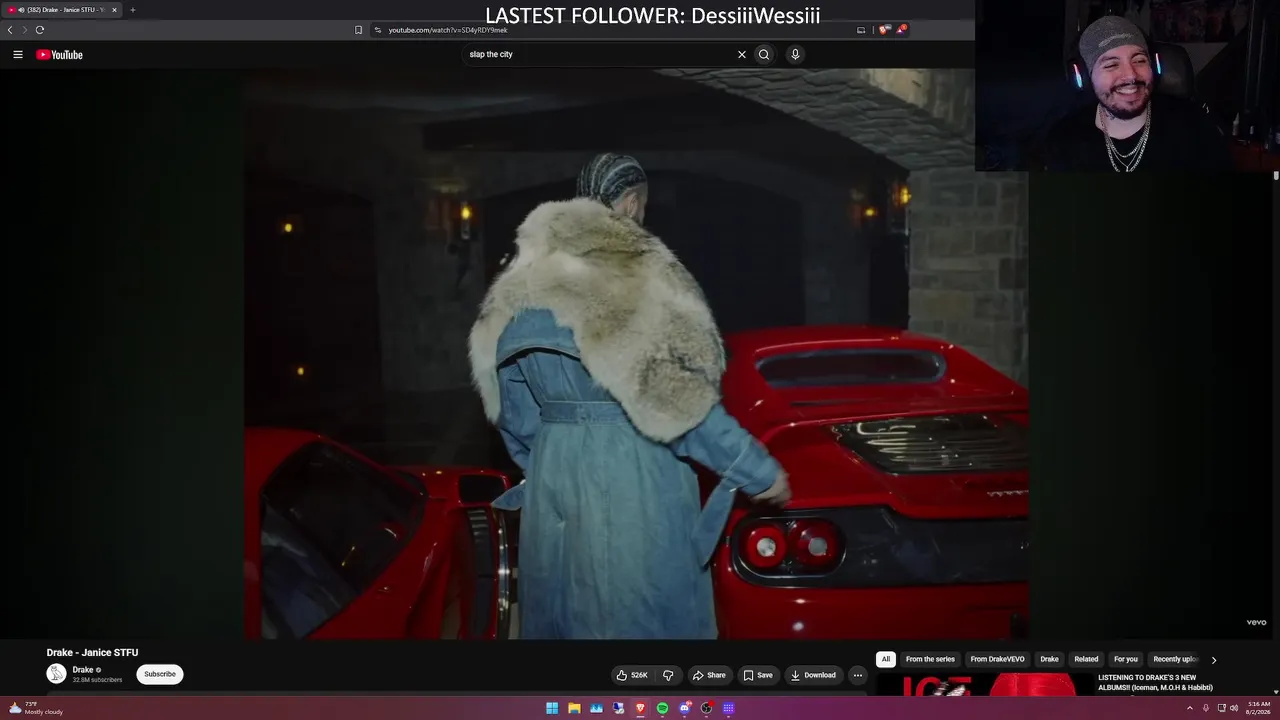This screenshot has height=720, width=1280.
Task: Open 'LISTENING TO DRAKE'S 3 NEW ALBUMS' video title
Action: click(1157, 682)
